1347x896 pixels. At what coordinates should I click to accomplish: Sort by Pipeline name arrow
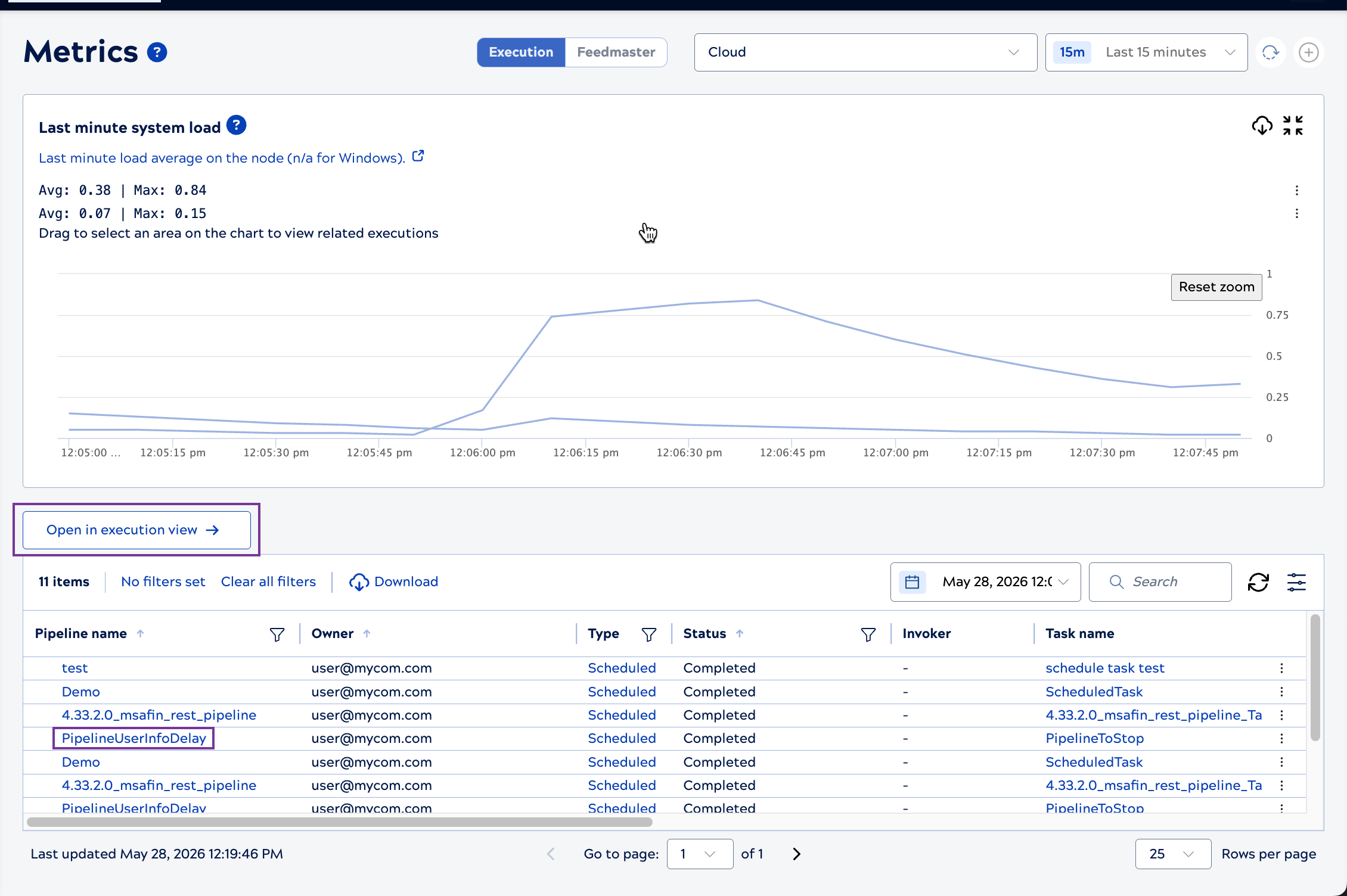point(140,633)
